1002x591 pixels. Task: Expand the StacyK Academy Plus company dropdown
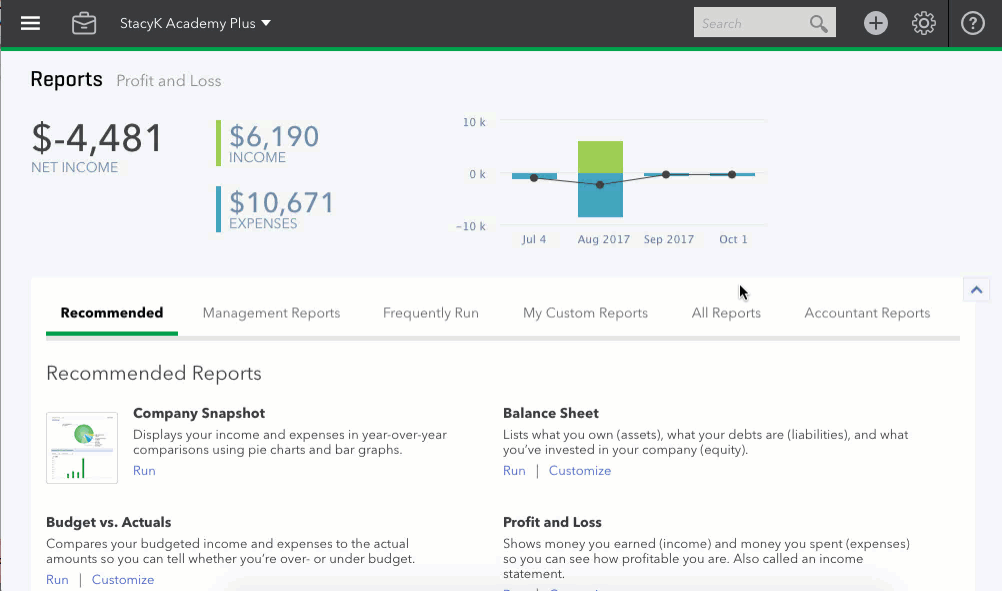click(x=195, y=23)
